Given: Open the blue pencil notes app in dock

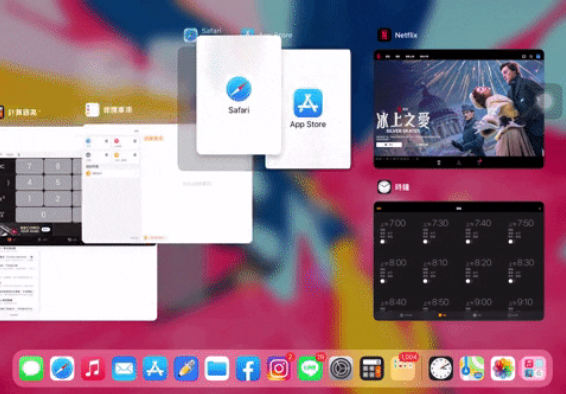Looking at the screenshot, I should click(186, 368).
